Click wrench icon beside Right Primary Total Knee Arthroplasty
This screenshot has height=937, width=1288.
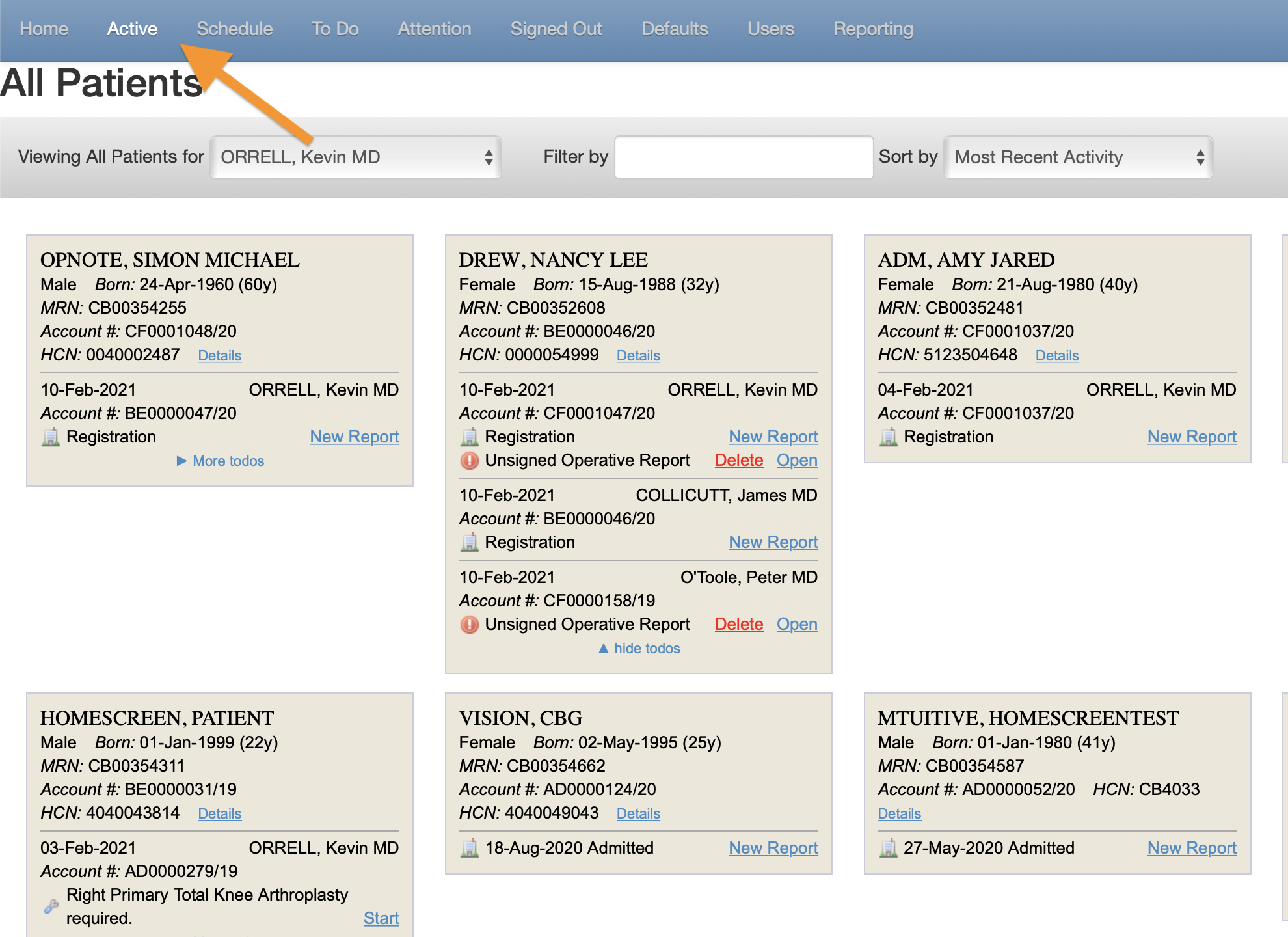51,906
